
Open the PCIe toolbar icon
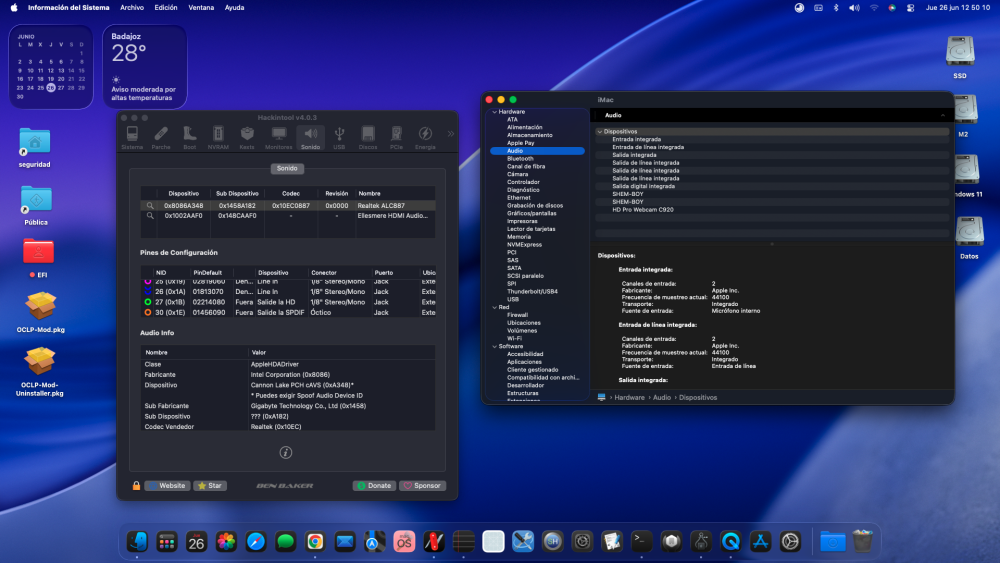(396, 138)
